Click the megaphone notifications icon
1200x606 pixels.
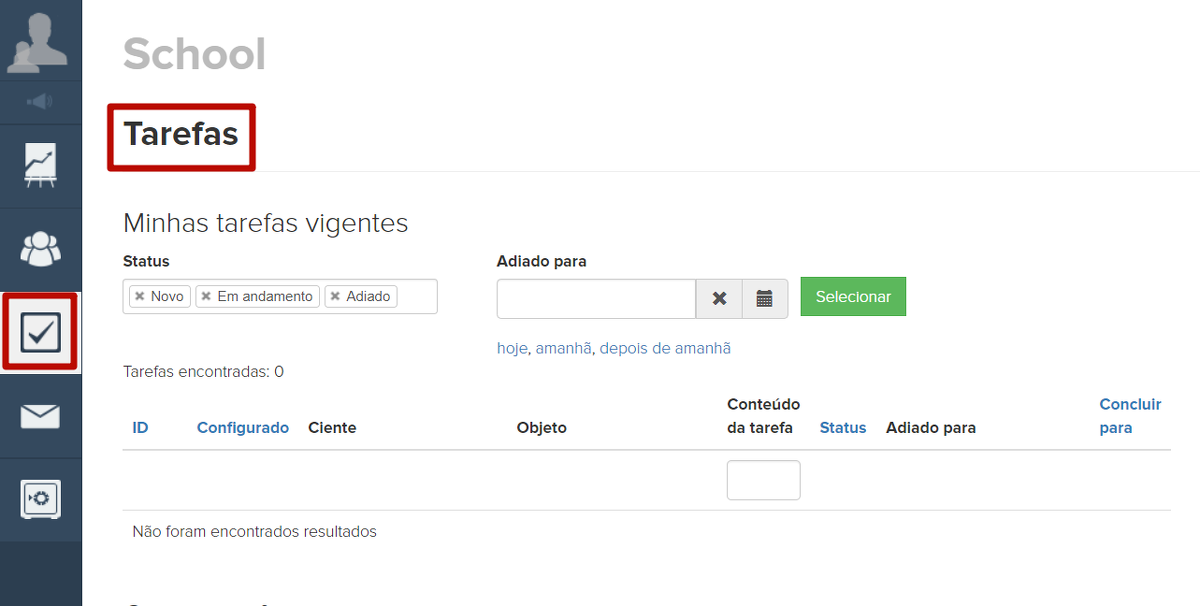tap(40, 102)
